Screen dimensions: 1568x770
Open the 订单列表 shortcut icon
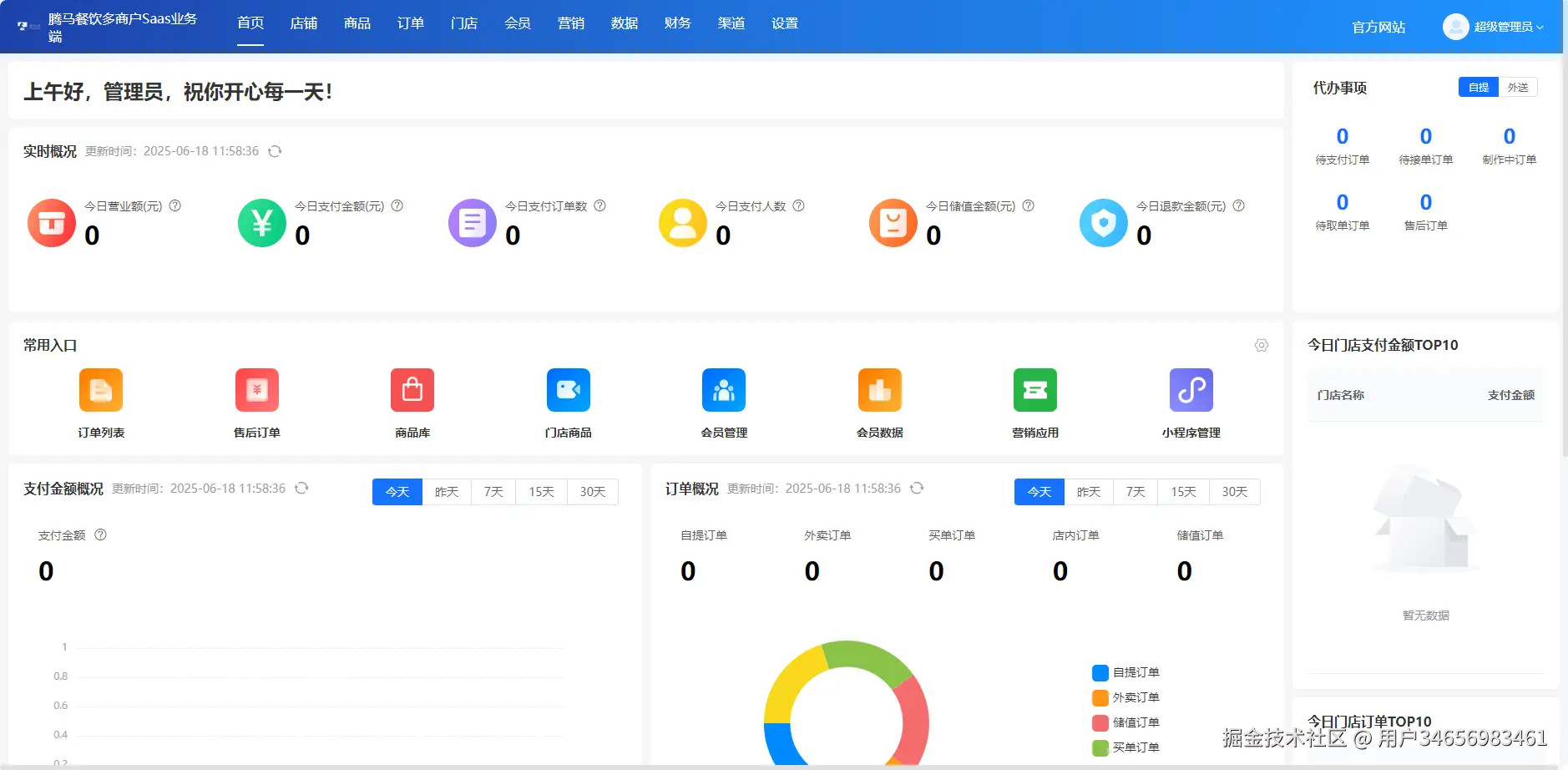tap(101, 390)
